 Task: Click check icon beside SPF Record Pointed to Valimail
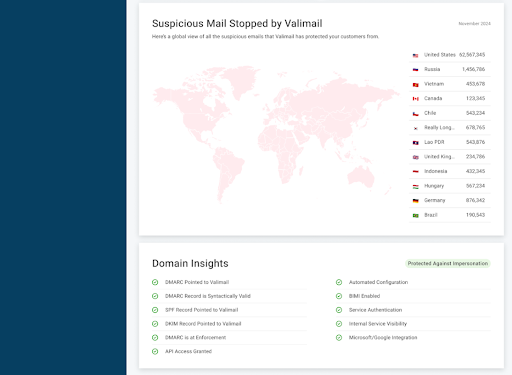(155, 310)
